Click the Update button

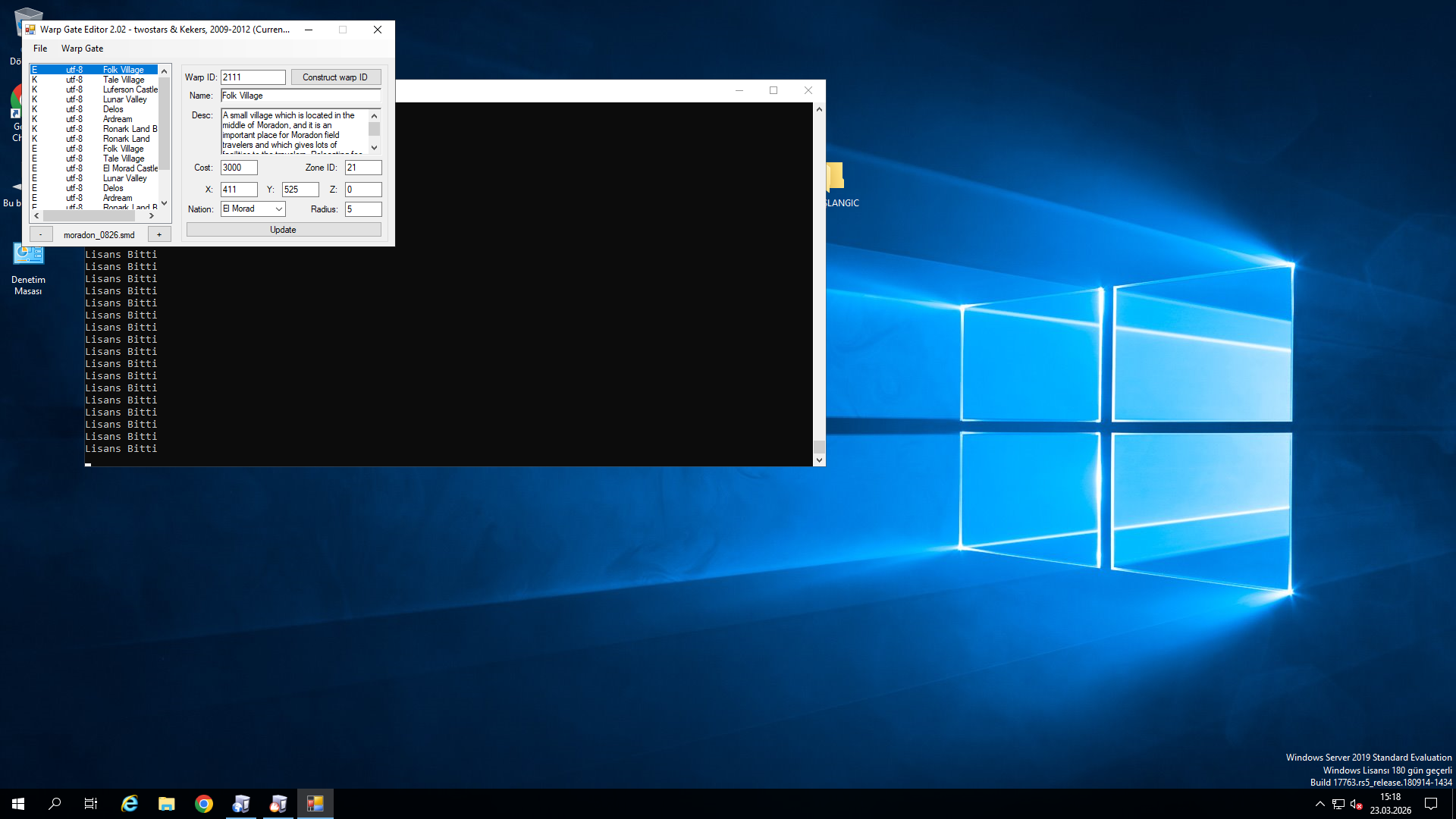click(284, 230)
